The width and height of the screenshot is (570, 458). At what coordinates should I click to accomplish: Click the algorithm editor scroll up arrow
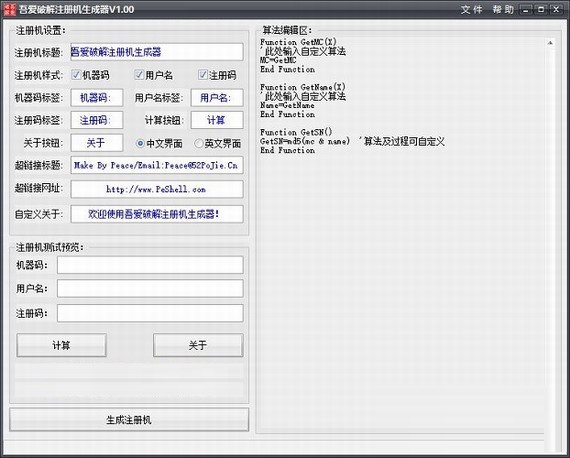coord(550,43)
